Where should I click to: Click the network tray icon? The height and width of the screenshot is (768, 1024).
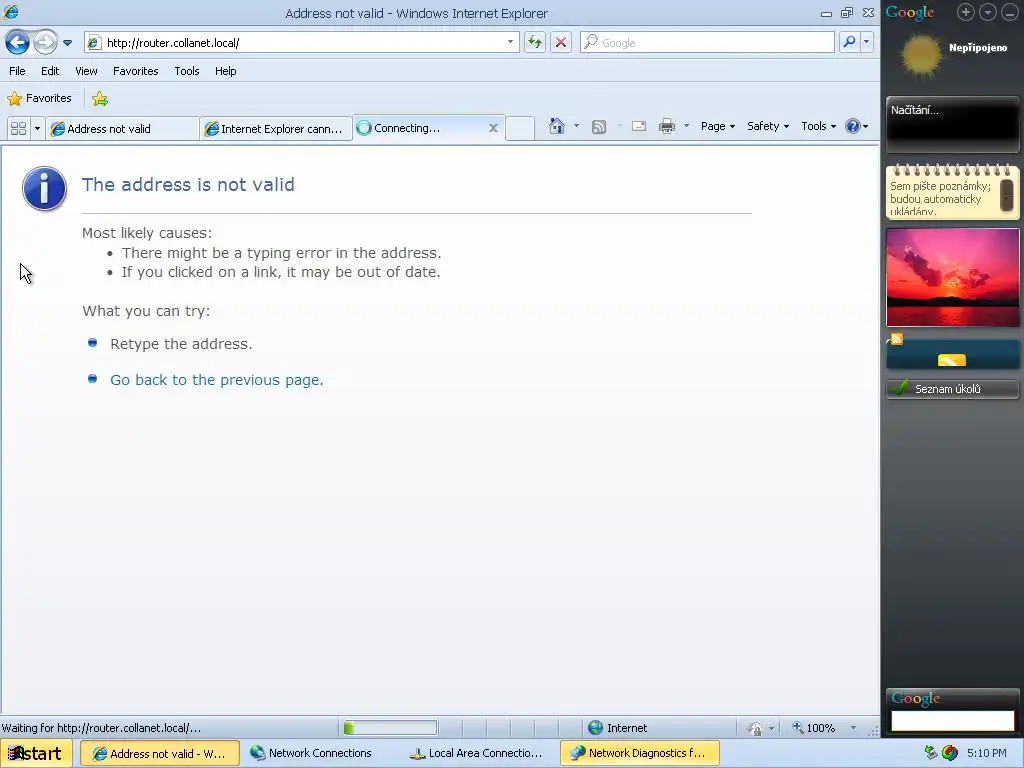[x=931, y=753]
